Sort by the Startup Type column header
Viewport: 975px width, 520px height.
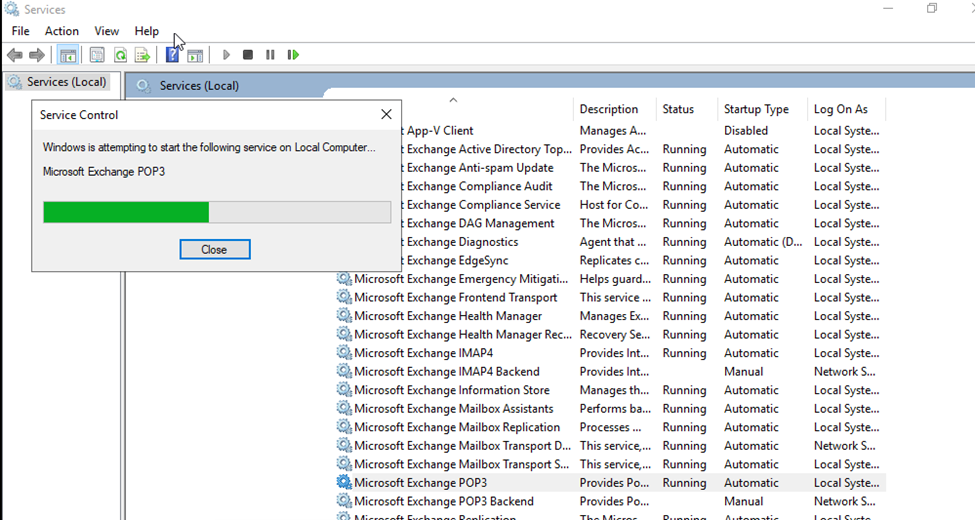pyautogui.click(x=756, y=109)
